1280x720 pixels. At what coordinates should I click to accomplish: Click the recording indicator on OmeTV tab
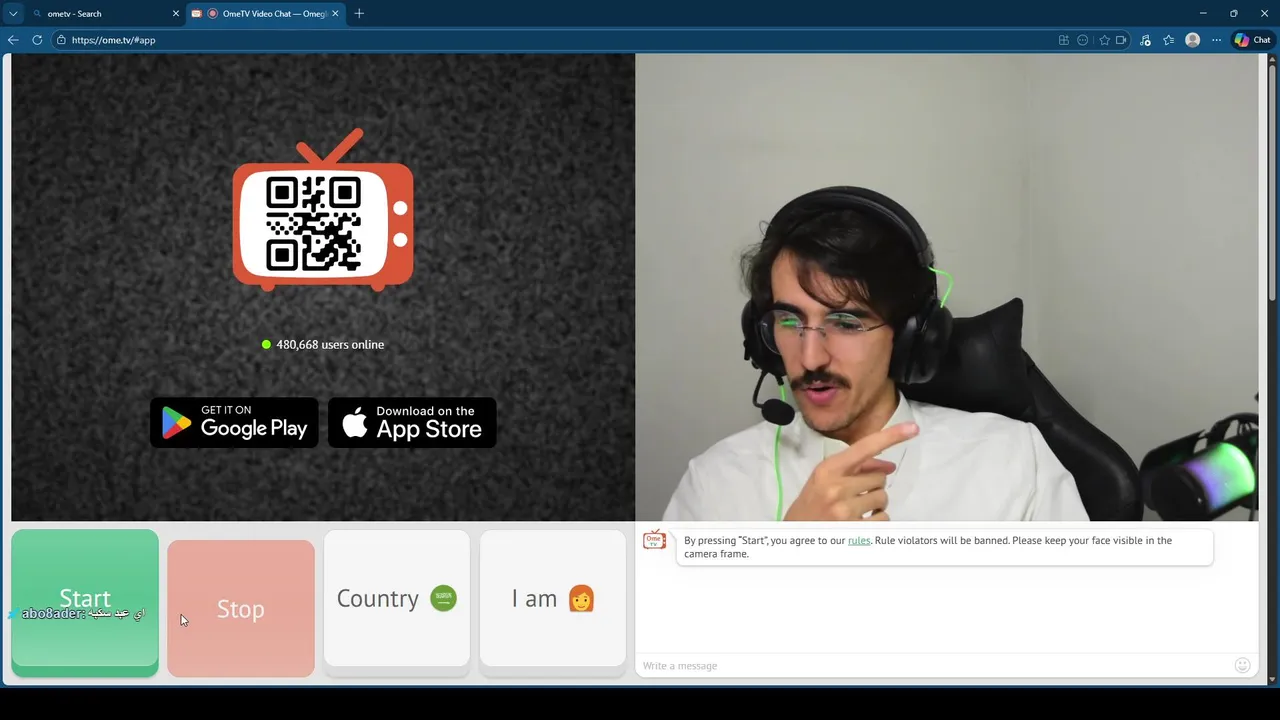[x=212, y=13]
